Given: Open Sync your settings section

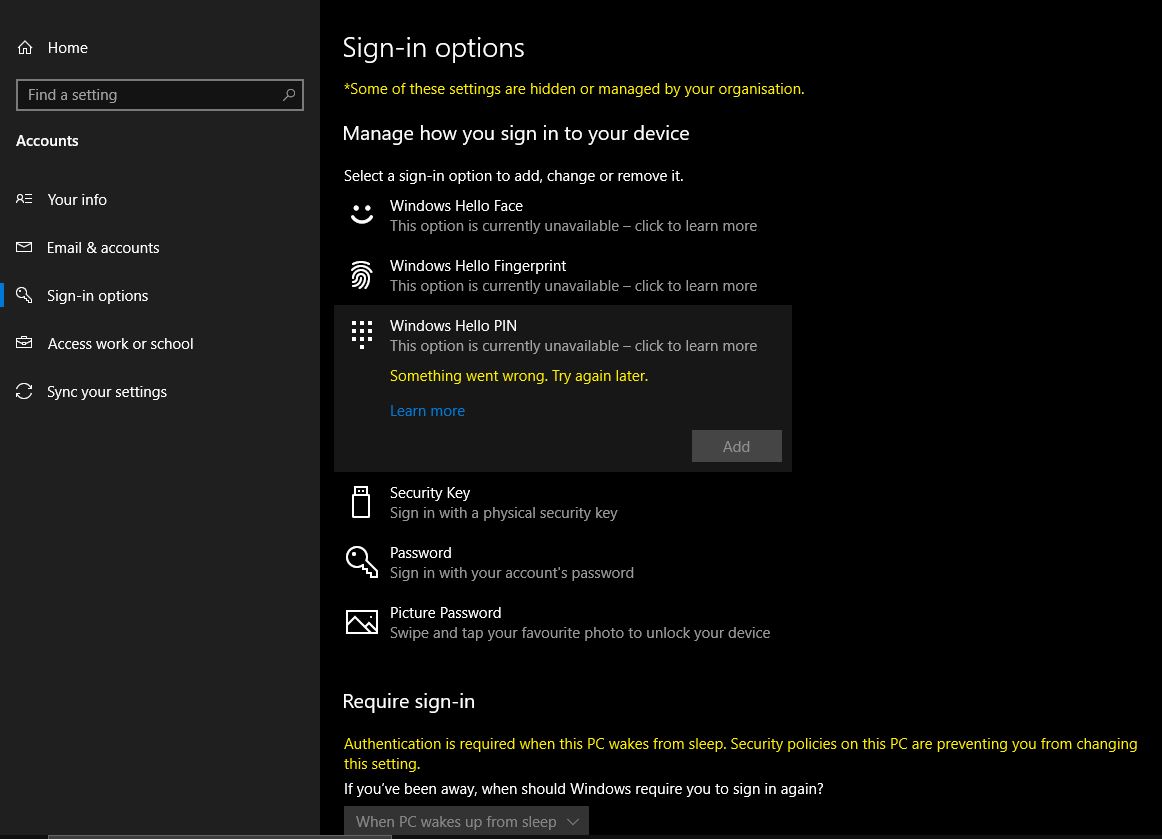Looking at the screenshot, I should [x=159, y=391].
